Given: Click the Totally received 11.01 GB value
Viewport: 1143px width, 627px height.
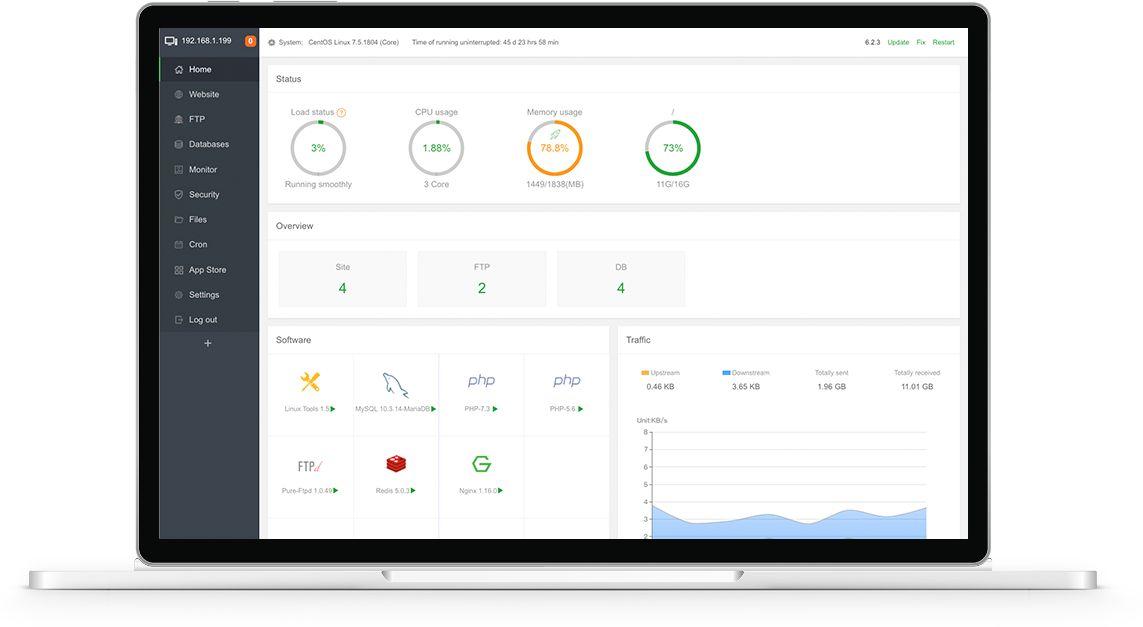Looking at the screenshot, I should pos(917,386).
